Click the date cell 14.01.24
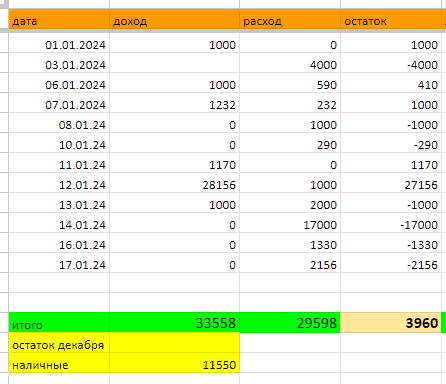Image resolution: width=446 pixels, height=384 pixels. (59, 223)
